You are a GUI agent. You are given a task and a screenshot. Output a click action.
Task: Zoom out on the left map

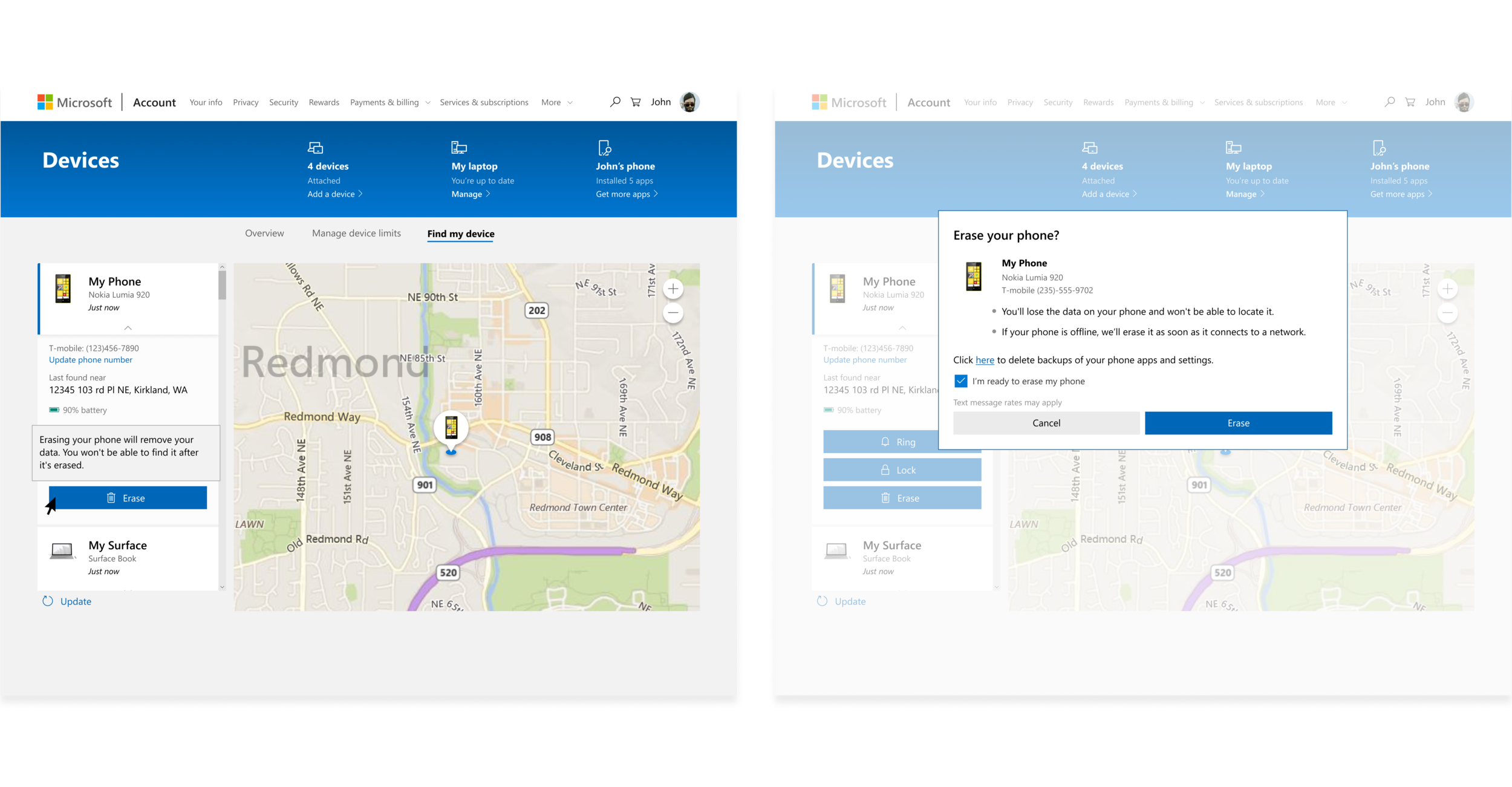pos(673,313)
